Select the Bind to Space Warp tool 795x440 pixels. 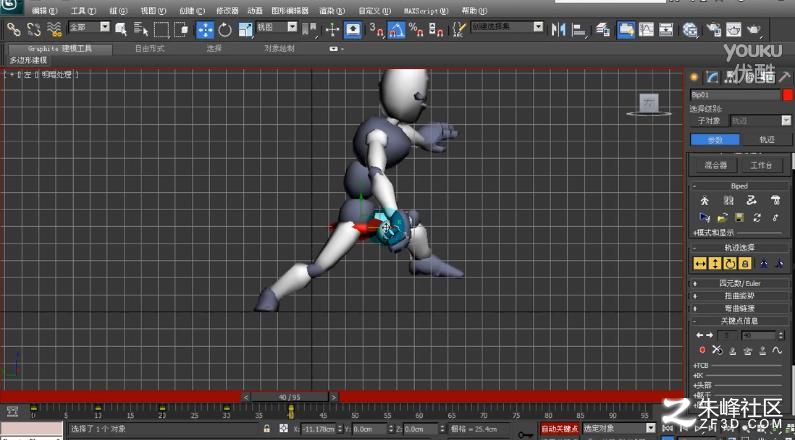coord(54,29)
